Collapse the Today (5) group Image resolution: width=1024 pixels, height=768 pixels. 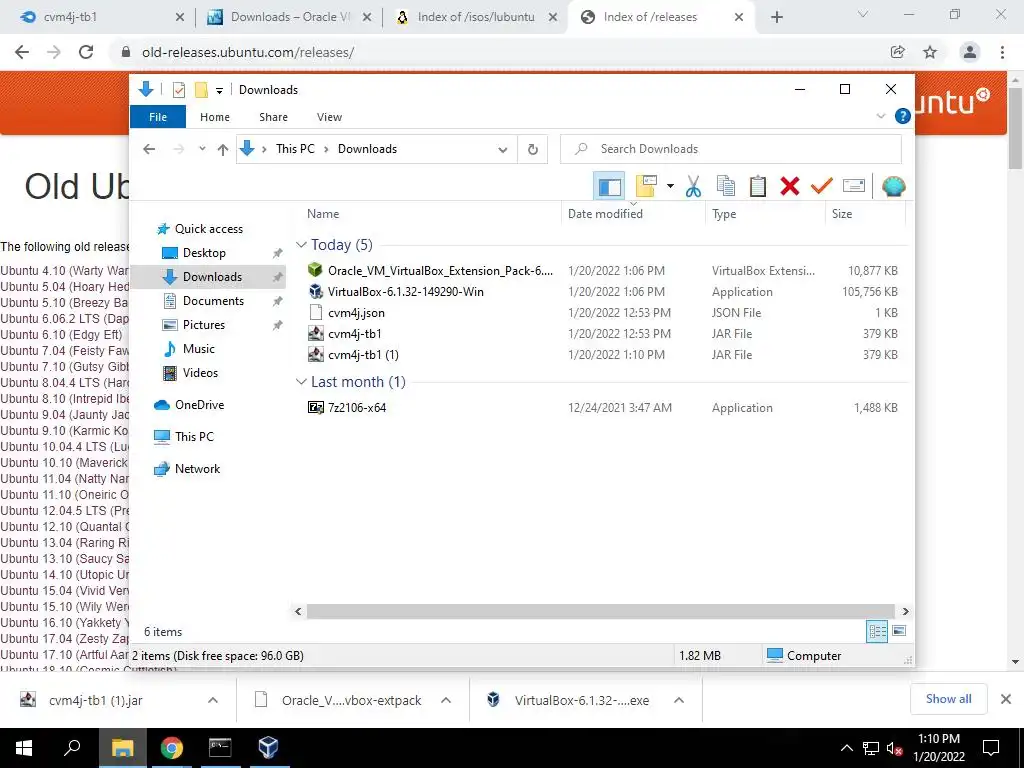click(x=301, y=245)
